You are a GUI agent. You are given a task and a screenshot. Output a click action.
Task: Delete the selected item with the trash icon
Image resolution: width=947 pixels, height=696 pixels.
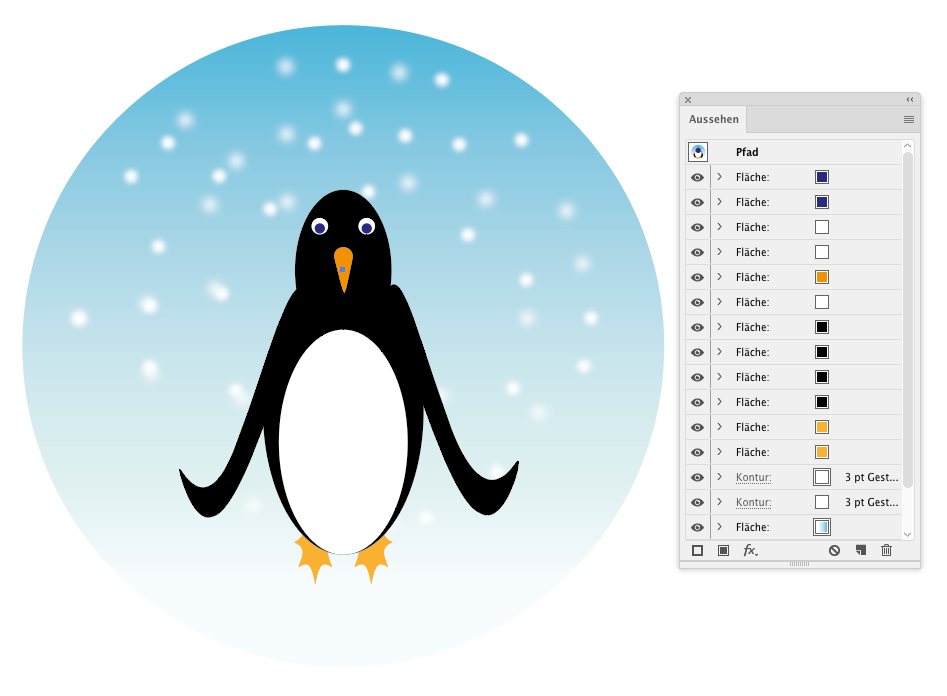pos(886,550)
